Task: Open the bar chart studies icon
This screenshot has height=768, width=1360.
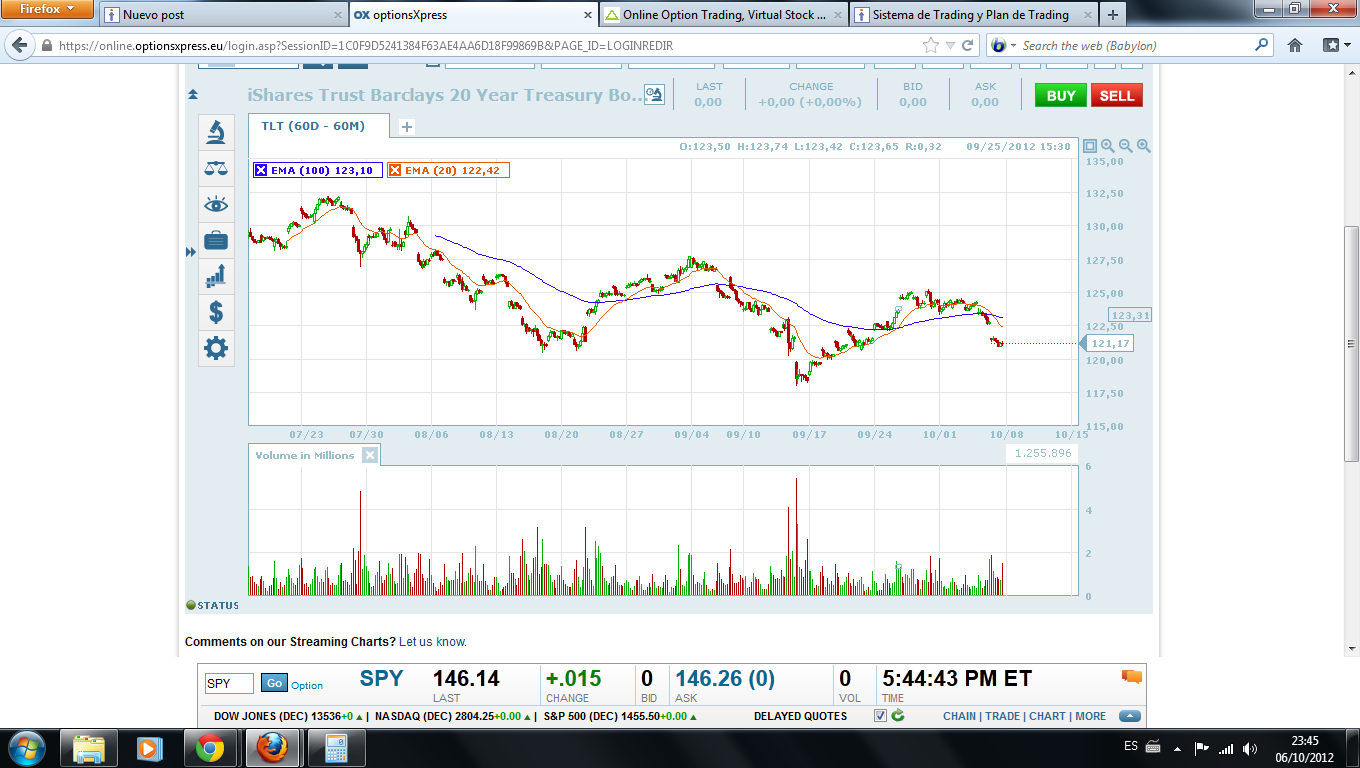Action: click(216, 276)
